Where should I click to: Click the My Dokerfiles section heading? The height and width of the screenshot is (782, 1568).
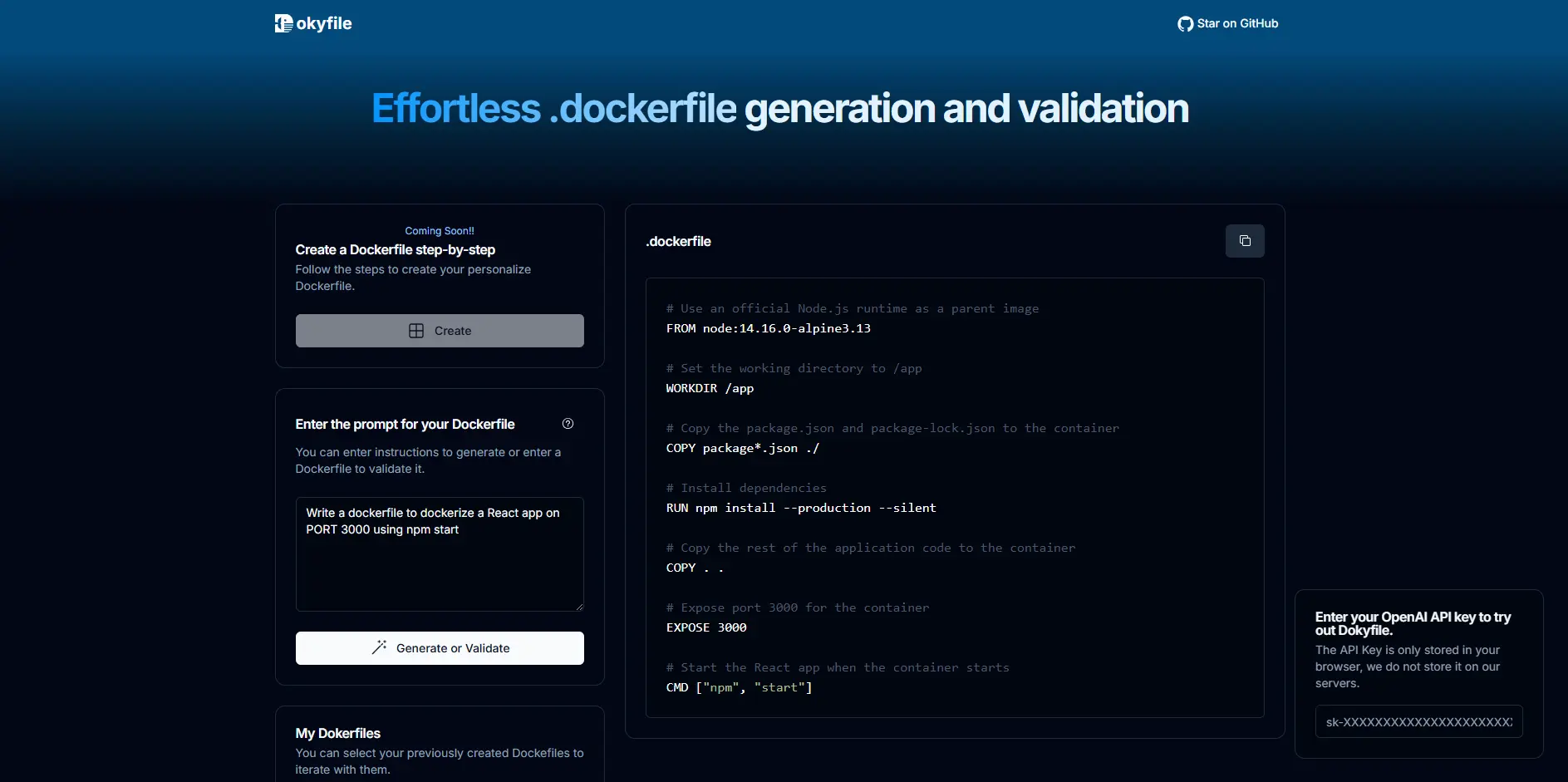337,733
